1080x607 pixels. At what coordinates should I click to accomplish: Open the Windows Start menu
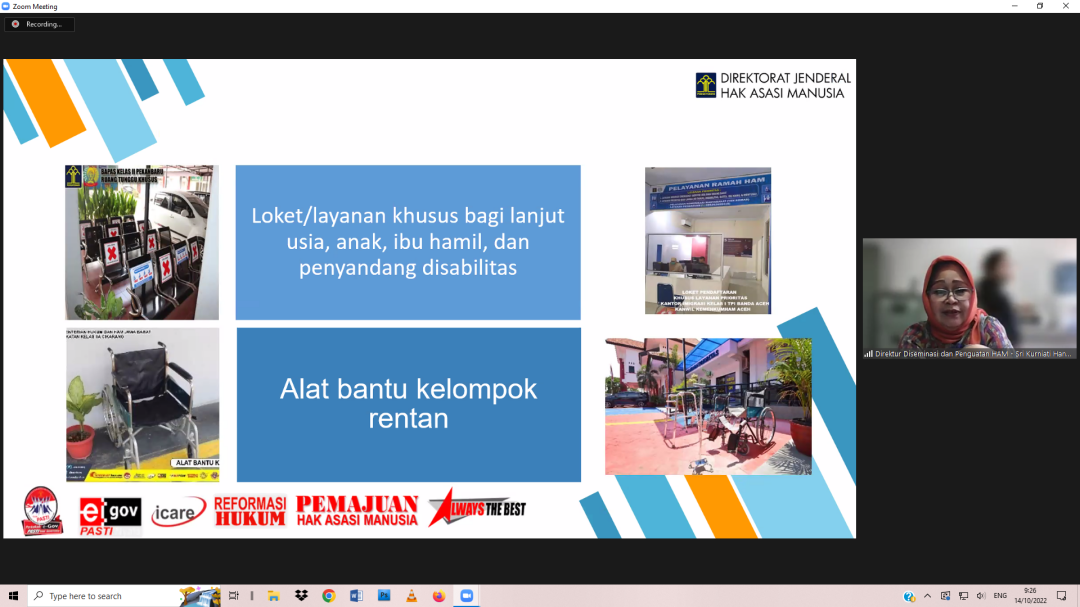(x=13, y=596)
